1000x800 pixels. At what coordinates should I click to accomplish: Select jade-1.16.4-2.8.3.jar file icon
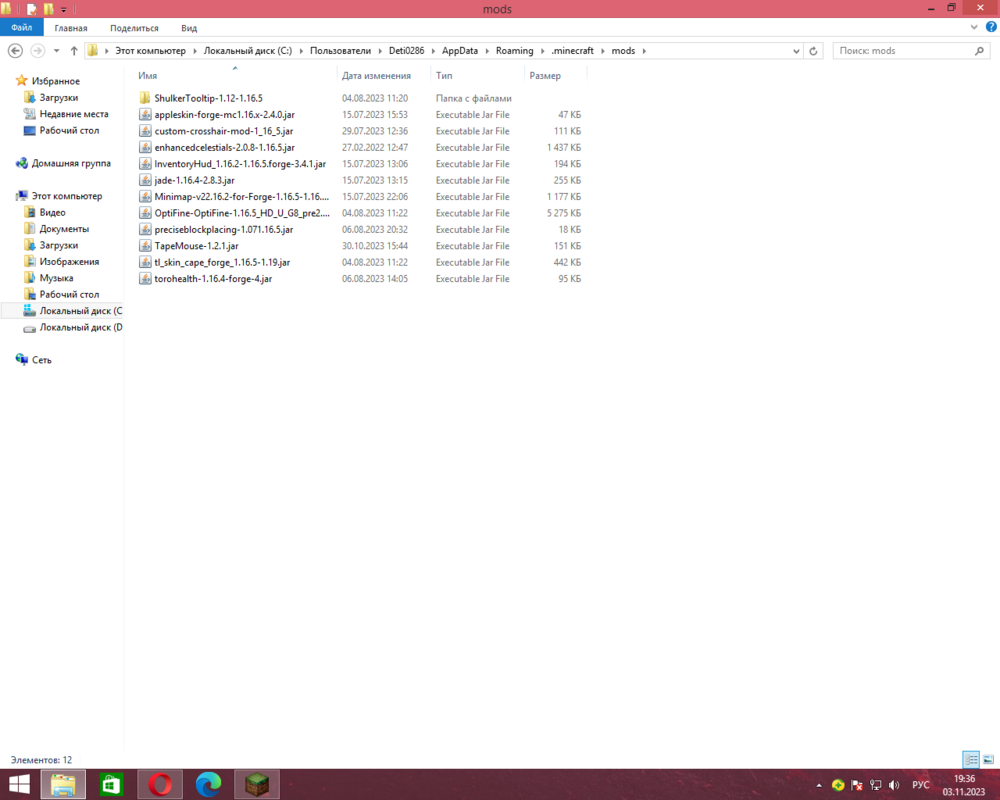(x=145, y=180)
